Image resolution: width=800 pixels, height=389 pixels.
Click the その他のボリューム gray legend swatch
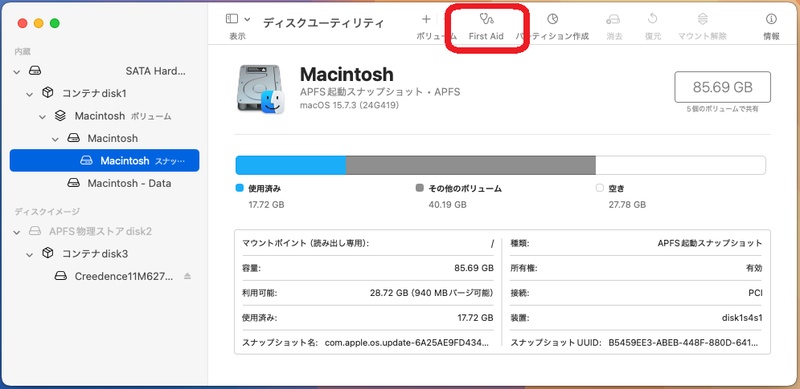420,188
